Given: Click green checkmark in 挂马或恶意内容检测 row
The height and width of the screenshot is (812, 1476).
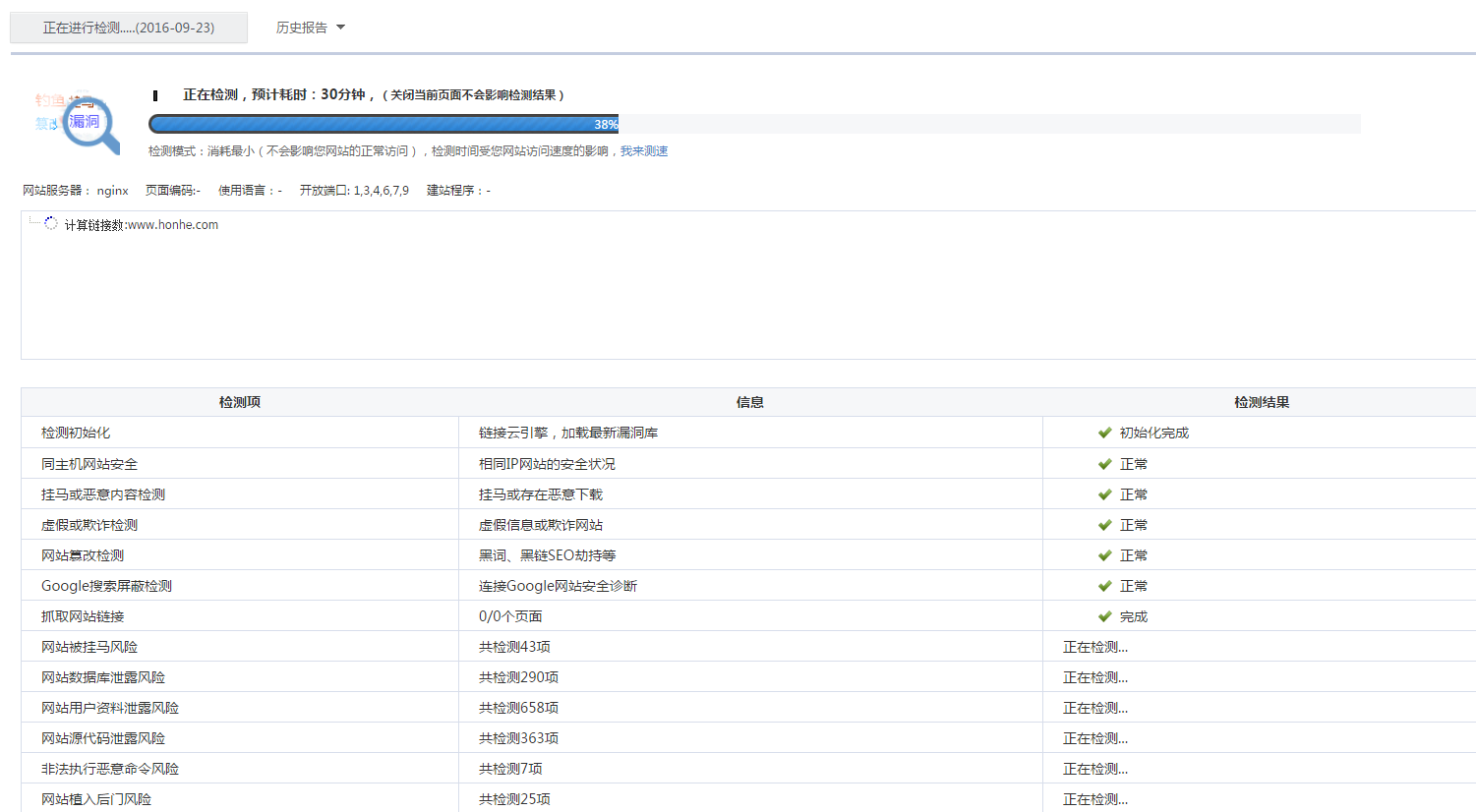Looking at the screenshot, I should (1105, 494).
